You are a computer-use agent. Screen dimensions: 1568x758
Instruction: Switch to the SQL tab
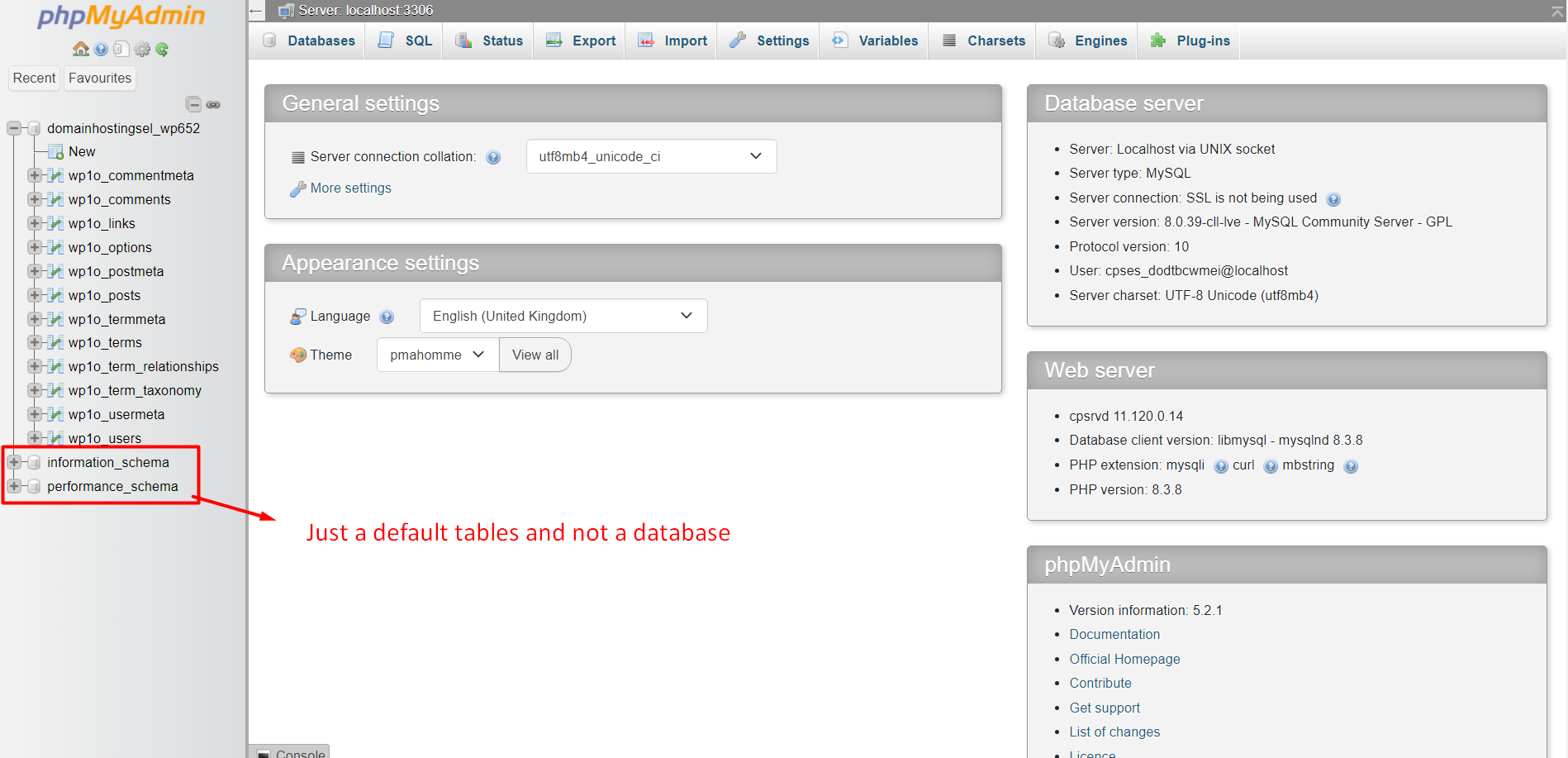click(x=406, y=41)
